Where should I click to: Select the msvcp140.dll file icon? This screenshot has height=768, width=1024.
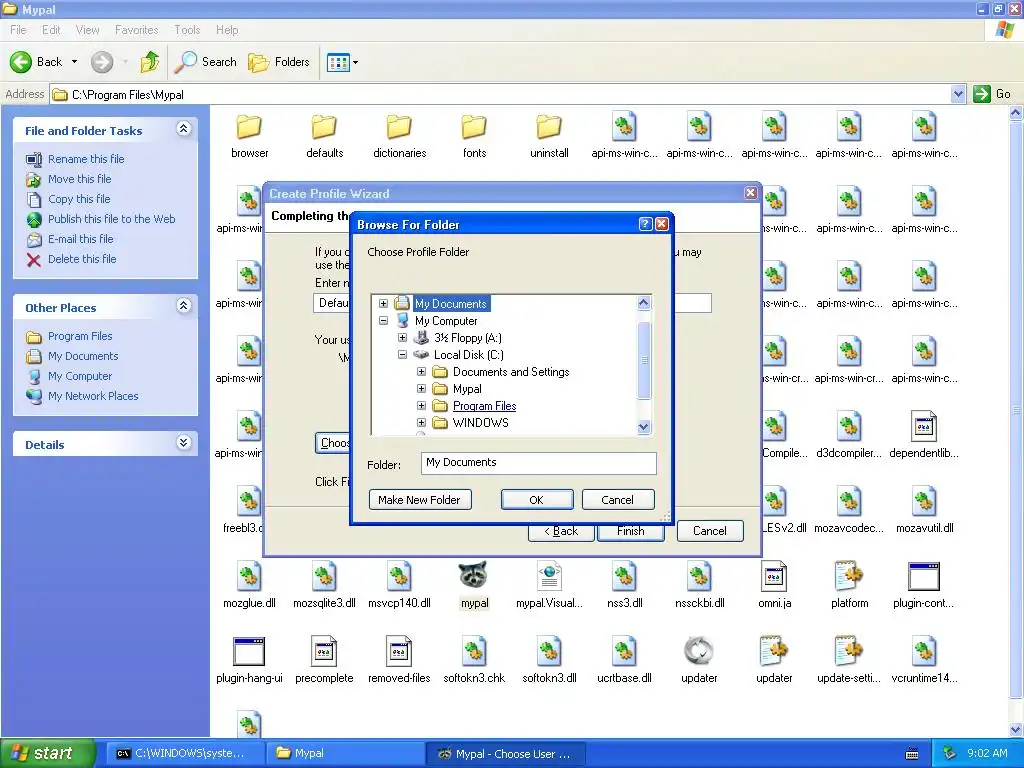[399, 576]
